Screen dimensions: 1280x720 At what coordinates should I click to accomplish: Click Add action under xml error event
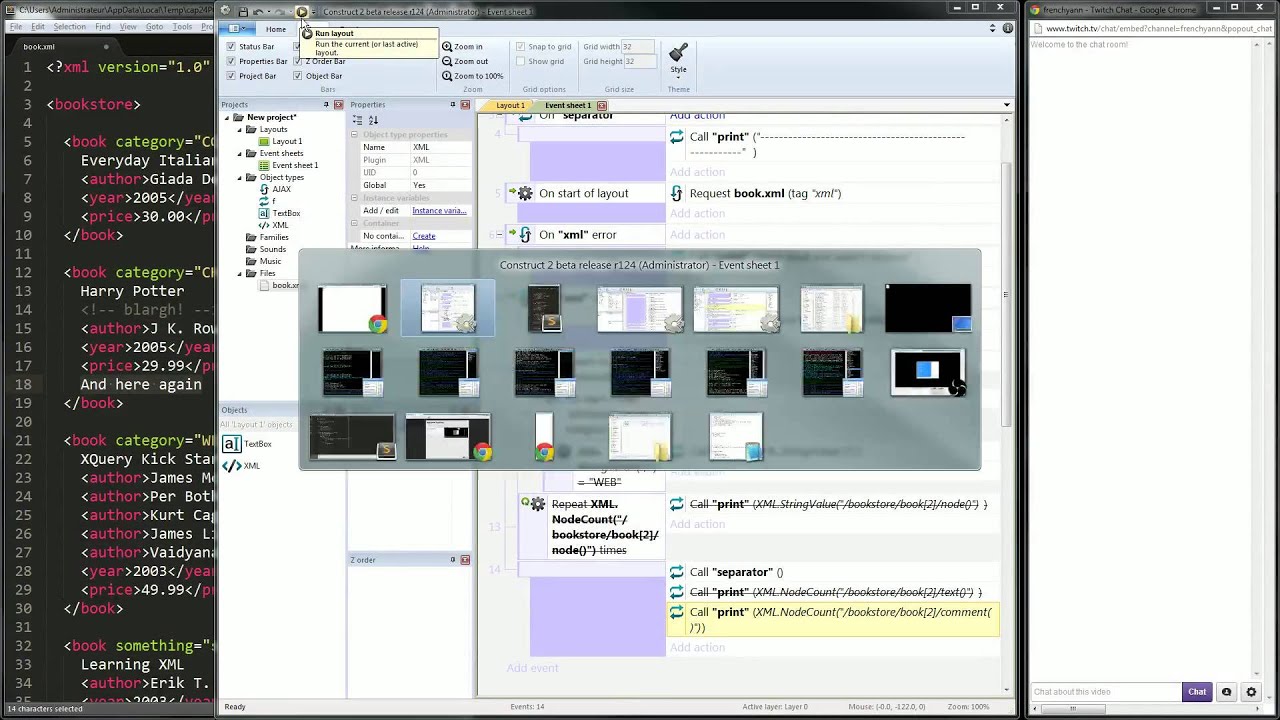(697, 235)
